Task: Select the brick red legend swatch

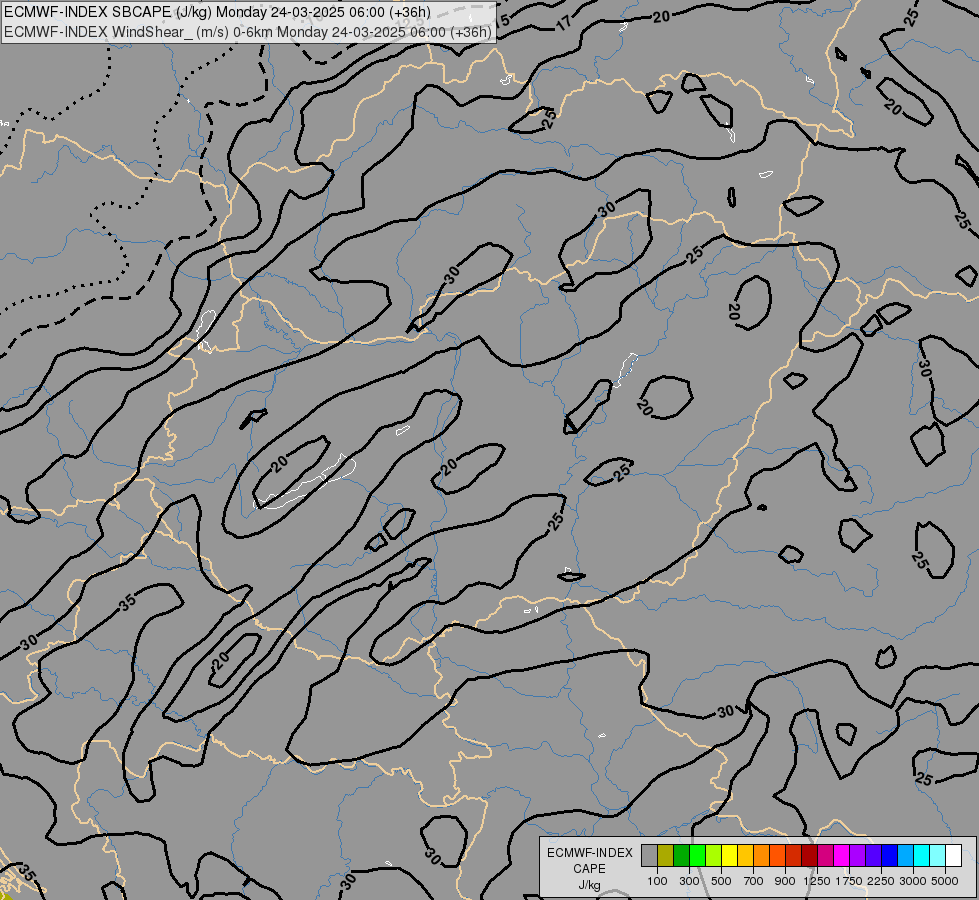Action: [x=794, y=855]
